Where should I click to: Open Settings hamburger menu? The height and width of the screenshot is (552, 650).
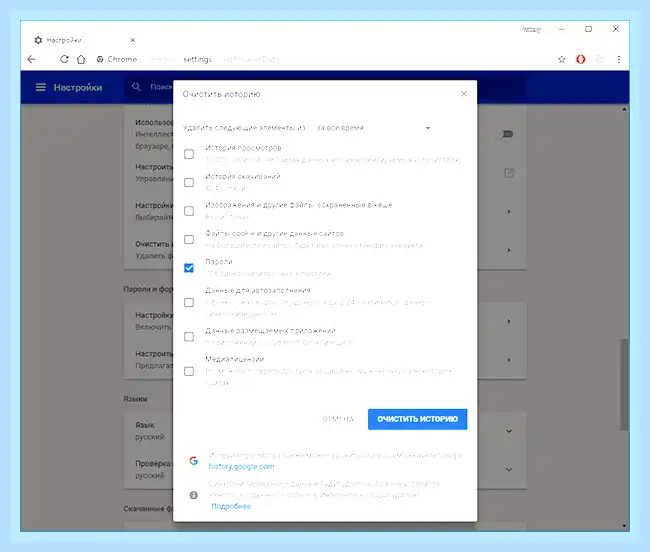coord(41,87)
